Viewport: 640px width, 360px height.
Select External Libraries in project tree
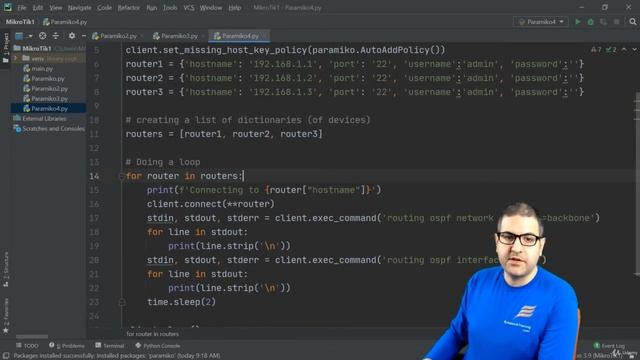[x=44, y=118]
